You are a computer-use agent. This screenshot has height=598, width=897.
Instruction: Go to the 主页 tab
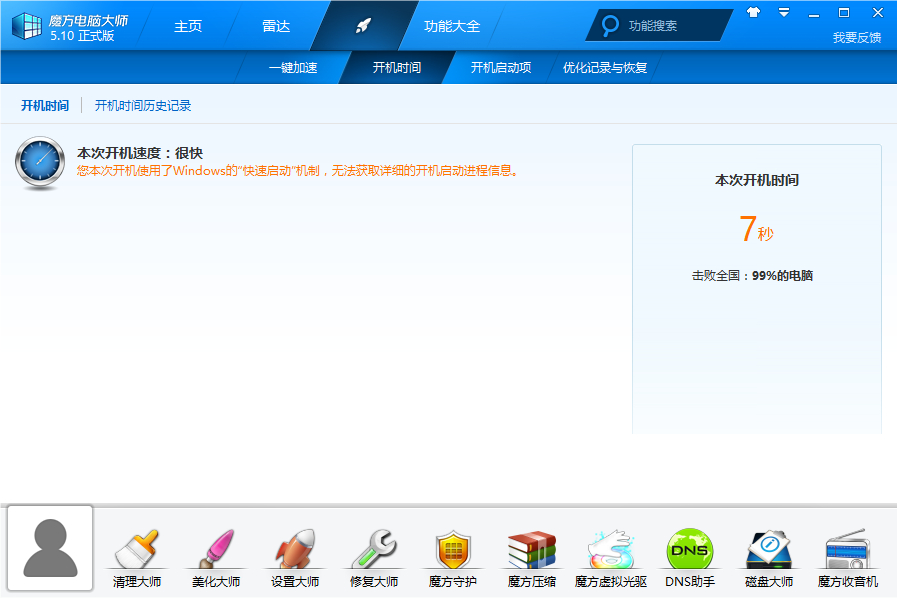(188, 26)
